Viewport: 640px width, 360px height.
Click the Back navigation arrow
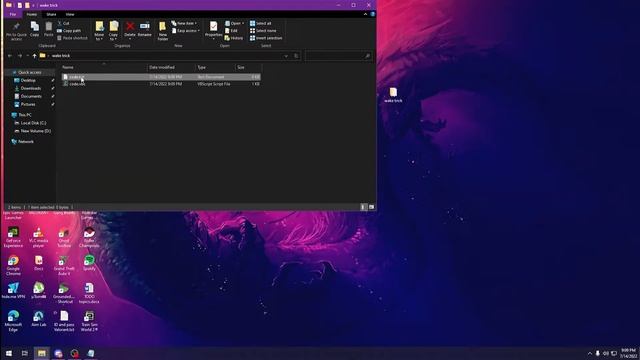click(10, 56)
